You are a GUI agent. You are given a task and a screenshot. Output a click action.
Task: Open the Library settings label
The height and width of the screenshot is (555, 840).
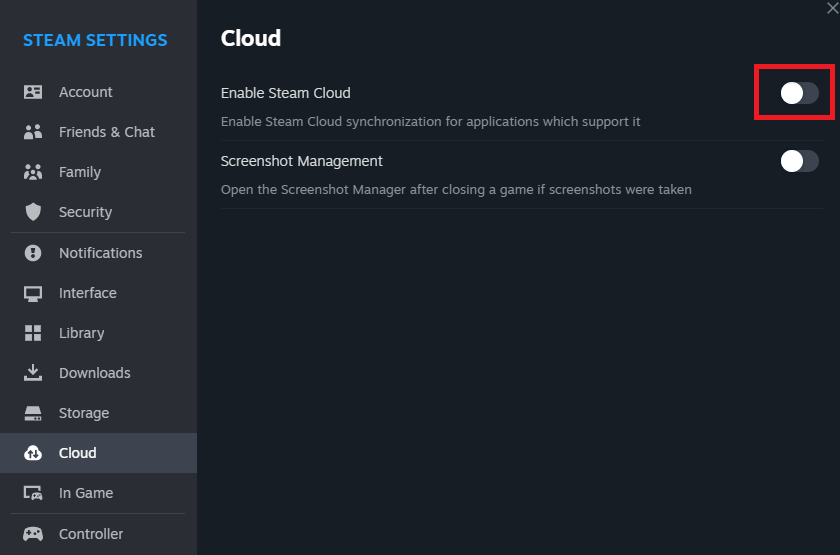click(81, 333)
